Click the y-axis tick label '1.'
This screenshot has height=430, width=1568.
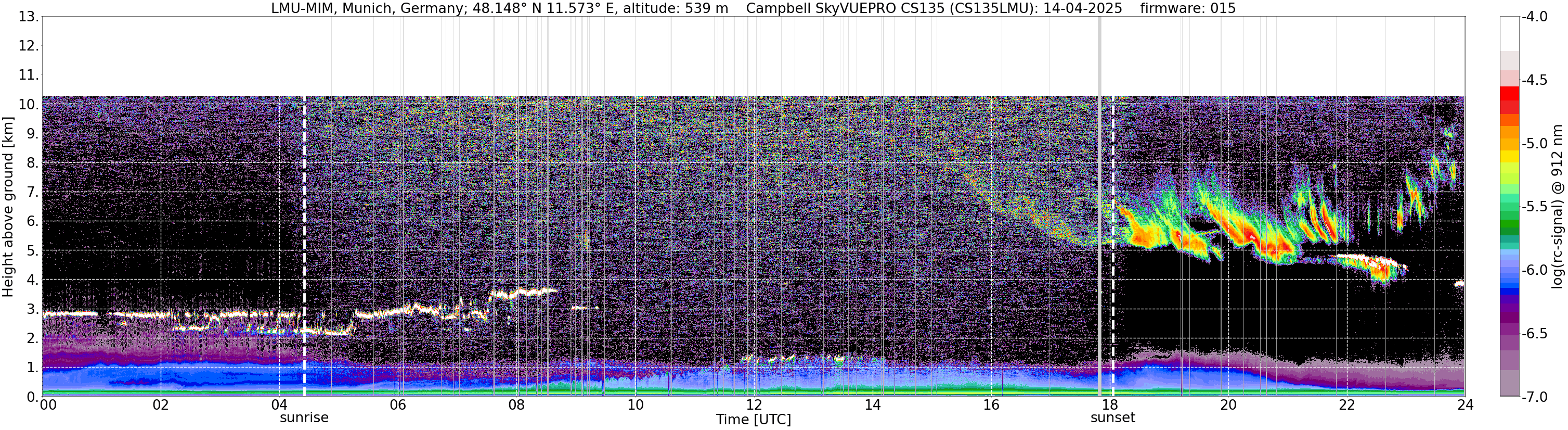click(33, 368)
